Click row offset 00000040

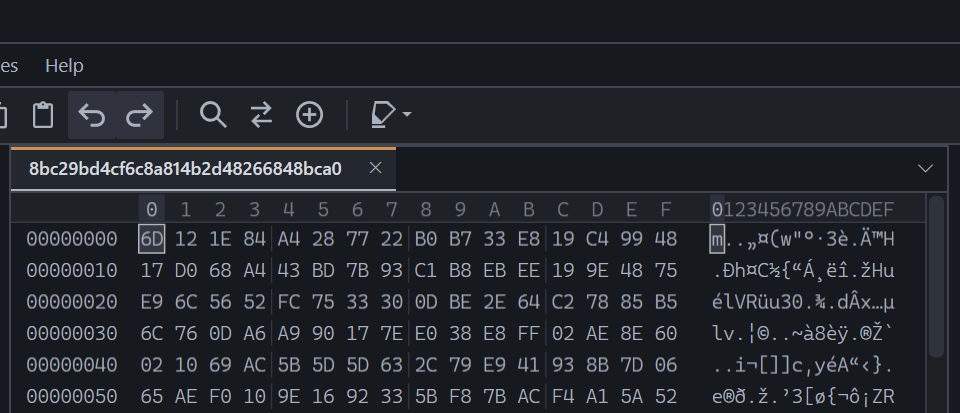[x=72, y=365]
